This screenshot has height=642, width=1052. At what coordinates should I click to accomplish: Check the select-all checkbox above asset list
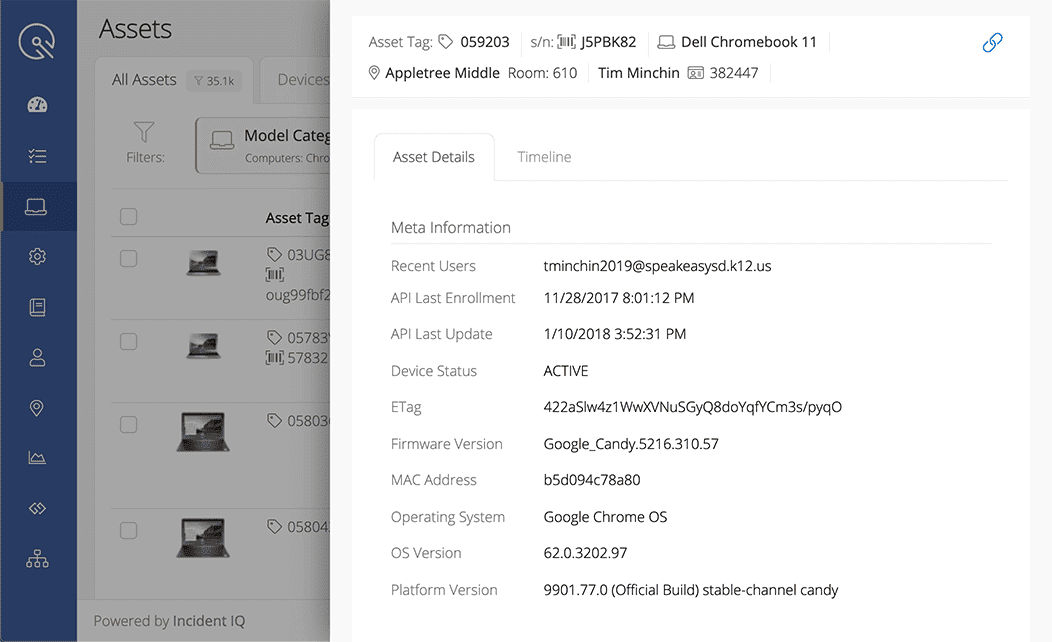128,217
